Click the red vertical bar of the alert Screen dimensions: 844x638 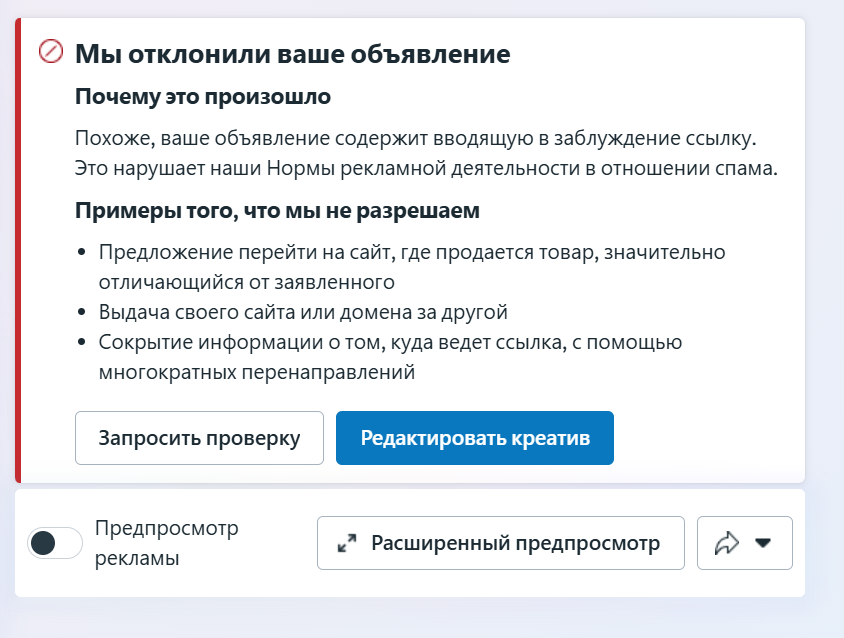pos(18,250)
